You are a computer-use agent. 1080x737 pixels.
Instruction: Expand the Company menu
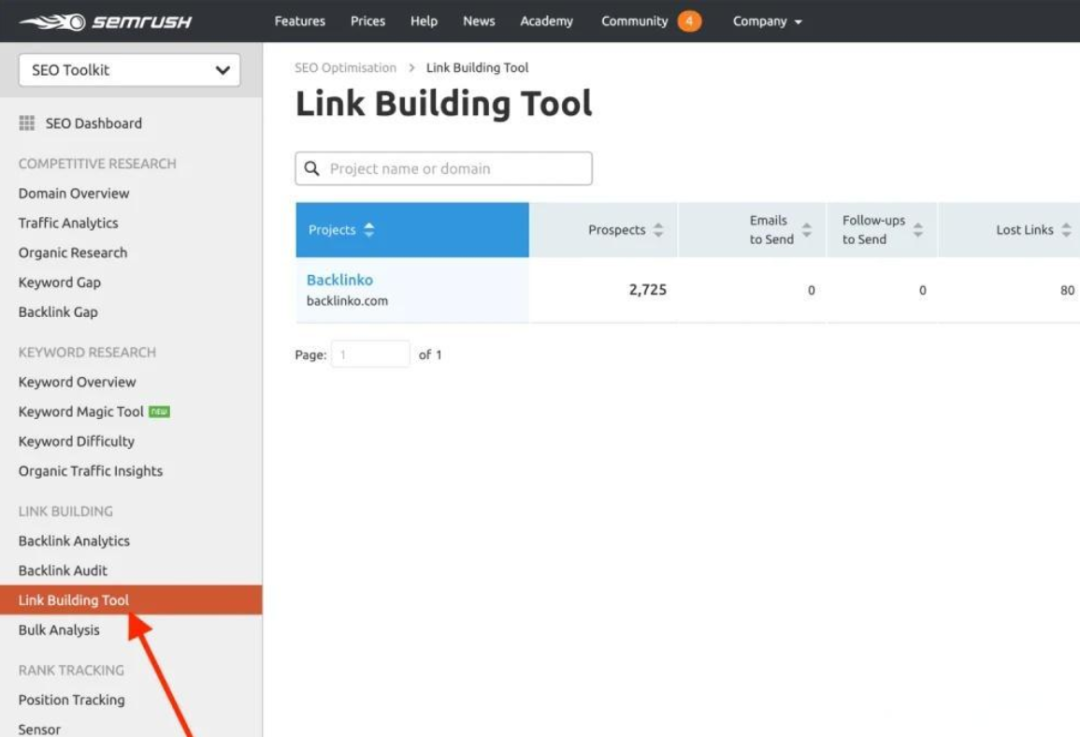pos(767,21)
